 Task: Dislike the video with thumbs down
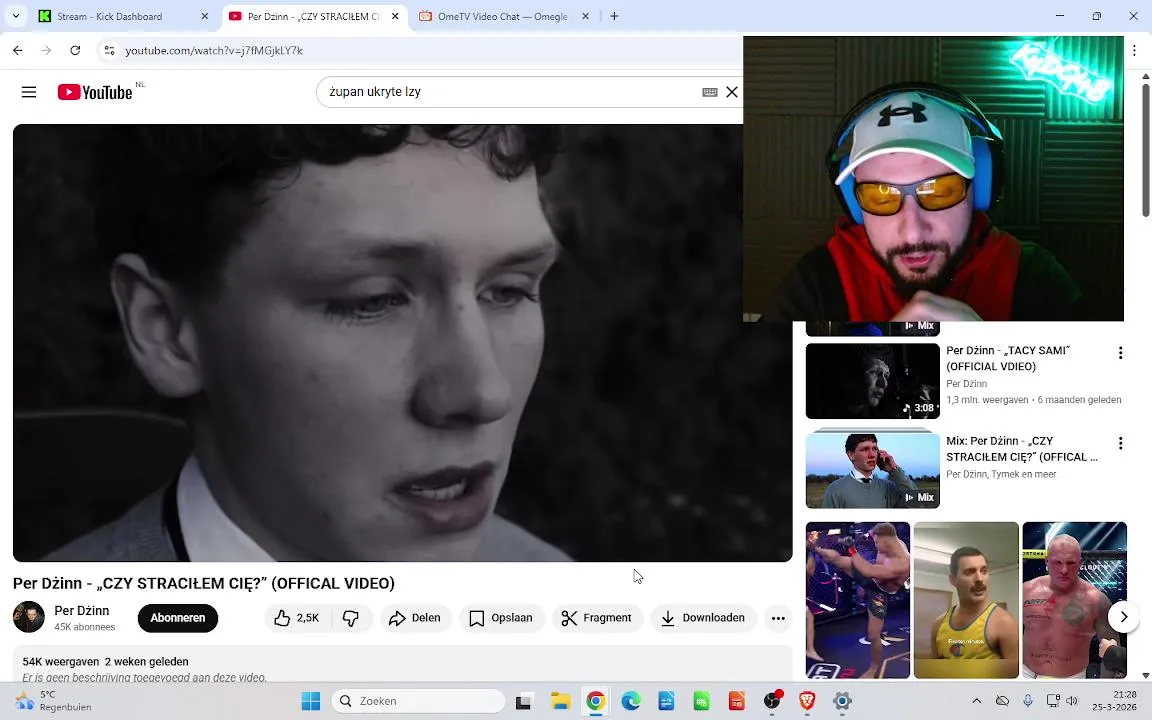click(x=350, y=618)
